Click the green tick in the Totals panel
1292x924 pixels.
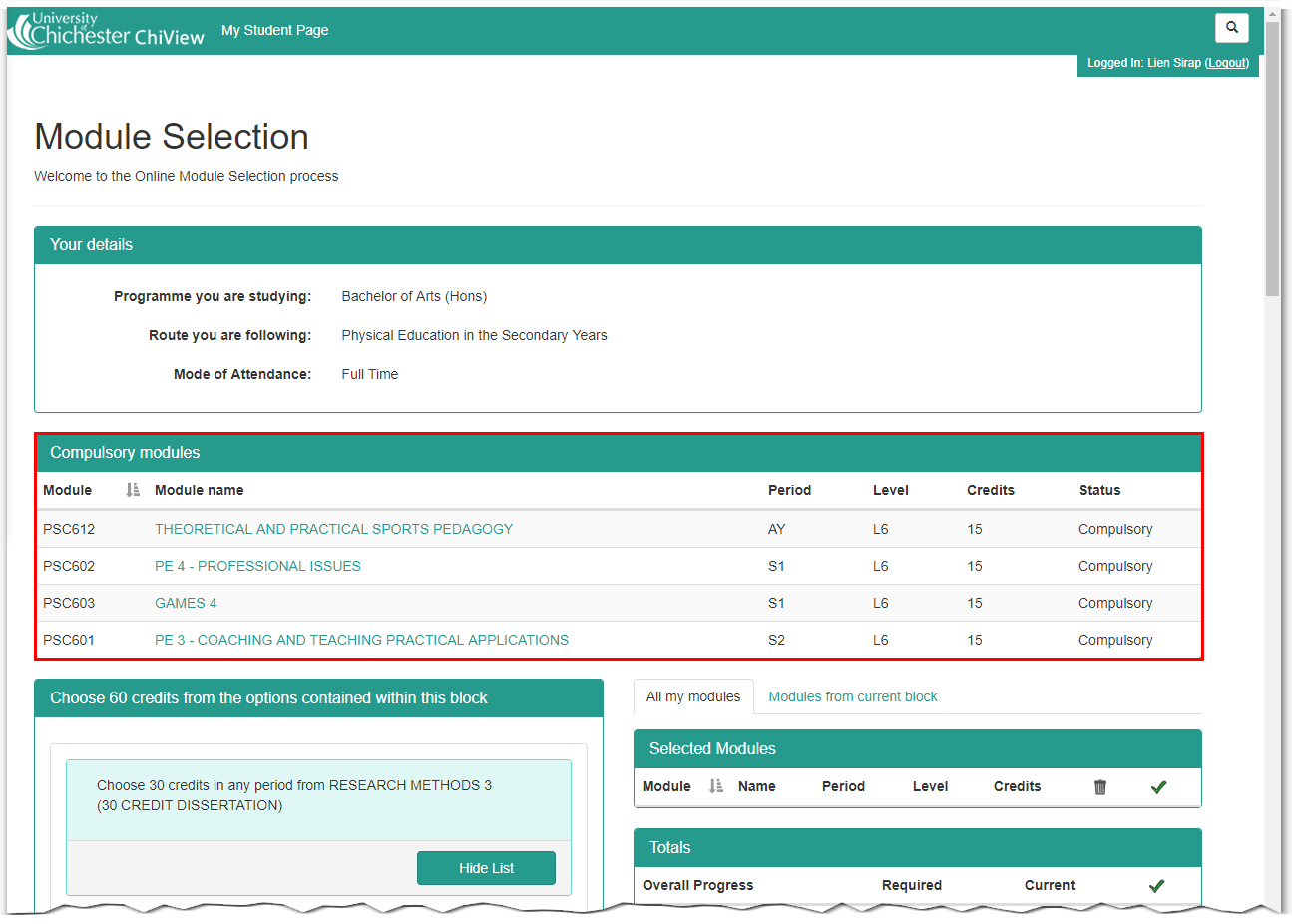tap(1156, 885)
